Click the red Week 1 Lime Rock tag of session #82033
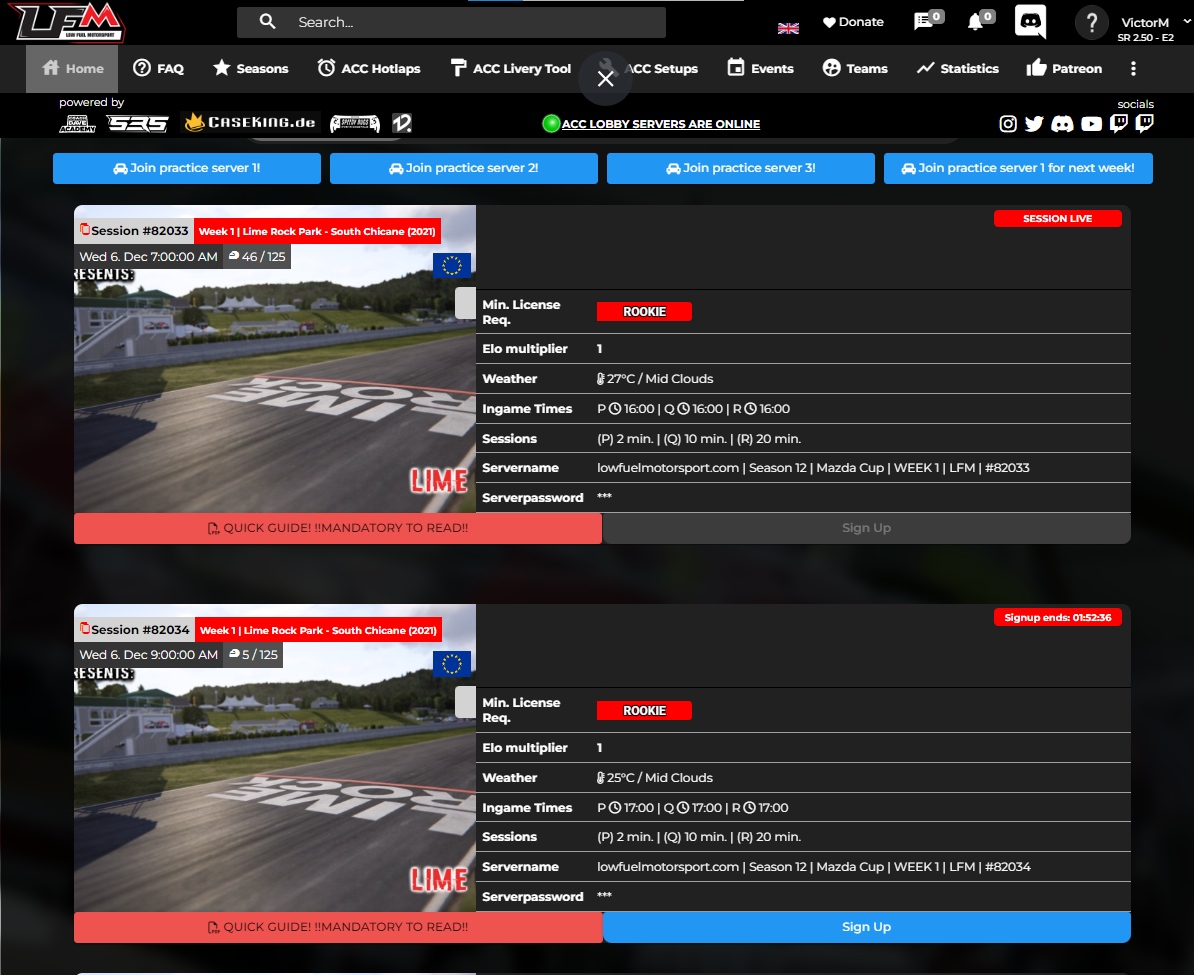 pyautogui.click(x=317, y=232)
